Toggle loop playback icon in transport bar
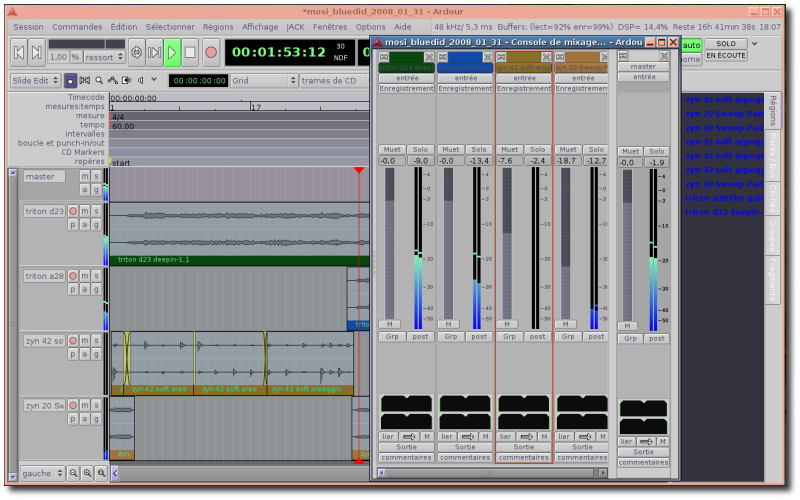Viewport: 800px width, 500px height. click(136, 51)
